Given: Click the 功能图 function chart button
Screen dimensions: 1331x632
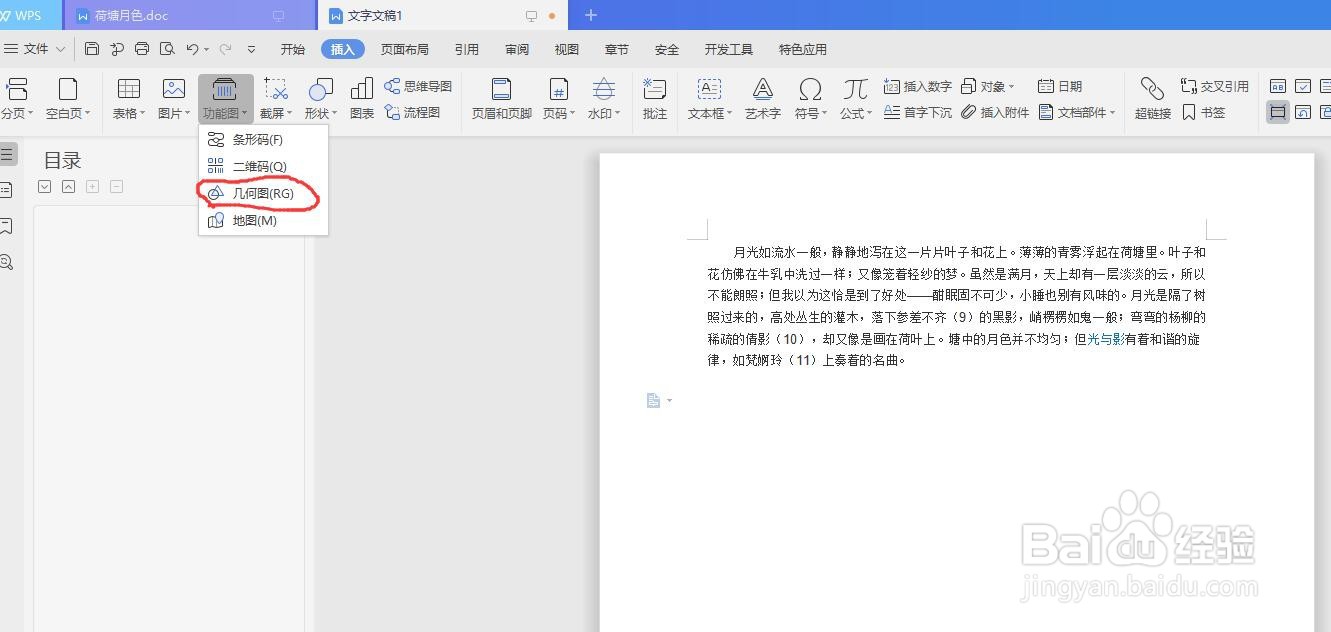Looking at the screenshot, I should point(225,99).
